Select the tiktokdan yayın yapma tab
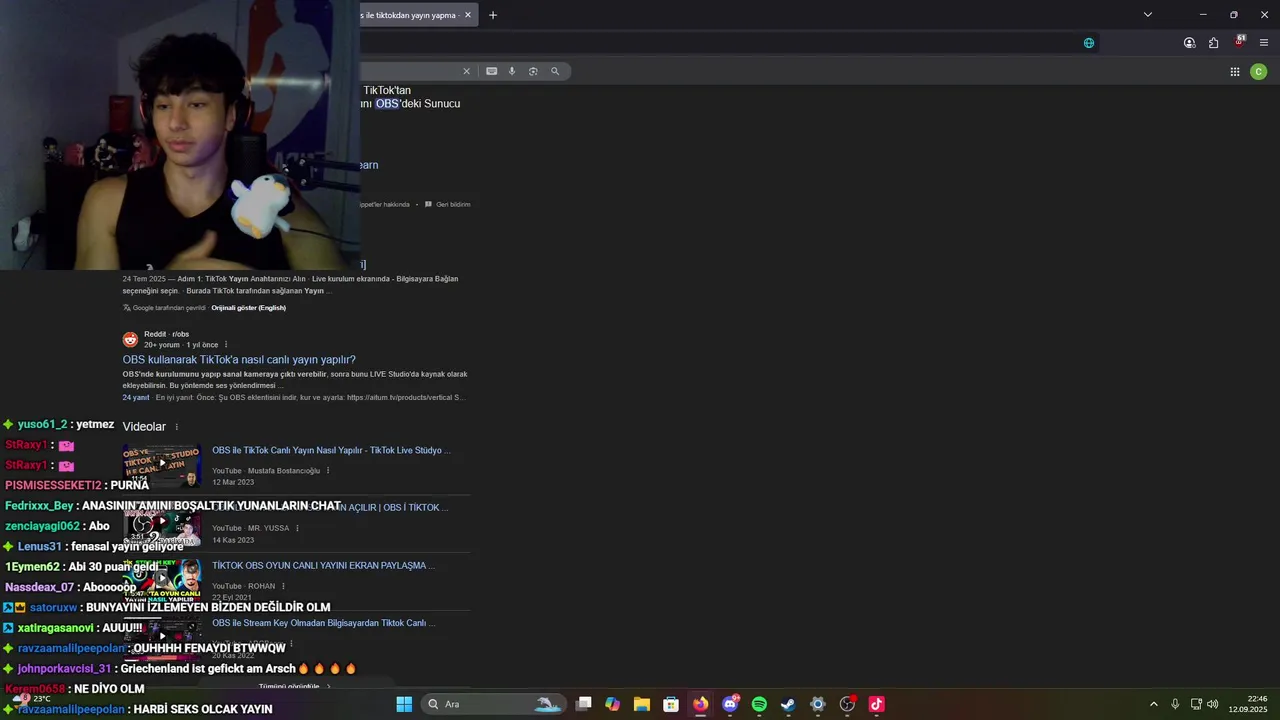Screen dimensions: 1280x720 pyautogui.click(x=408, y=15)
